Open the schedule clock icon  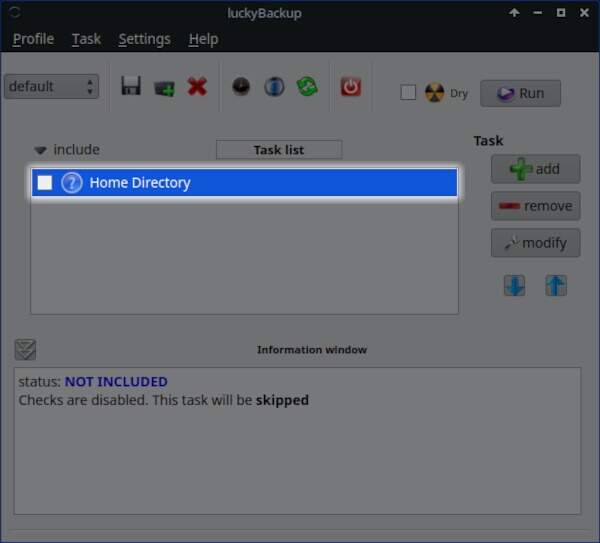click(241, 86)
